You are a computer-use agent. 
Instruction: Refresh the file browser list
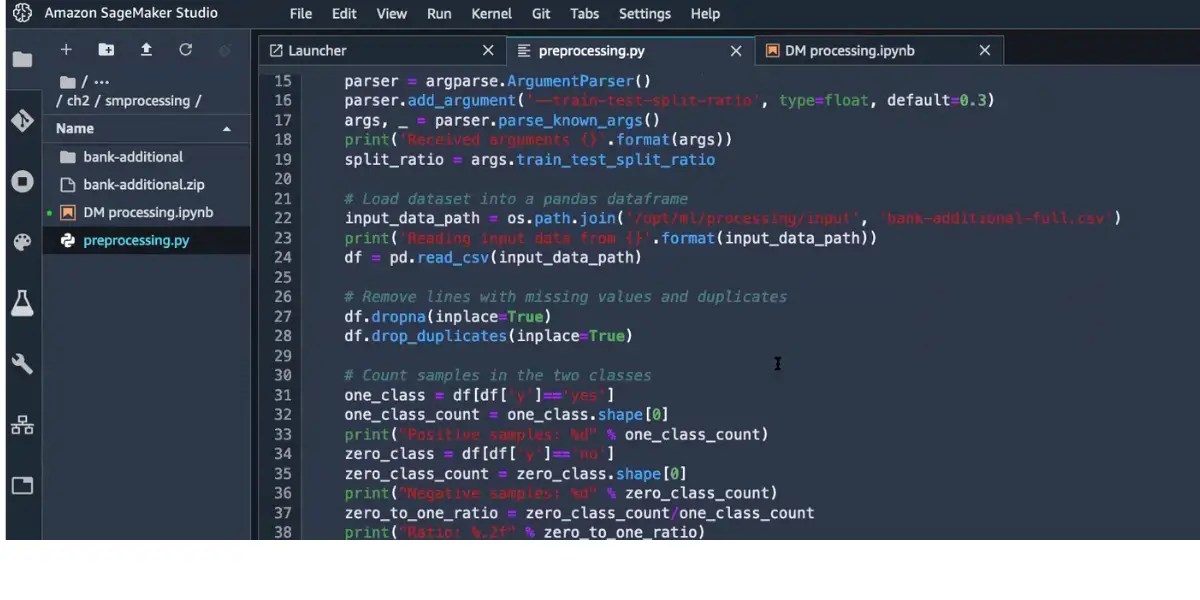(x=186, y=49)
